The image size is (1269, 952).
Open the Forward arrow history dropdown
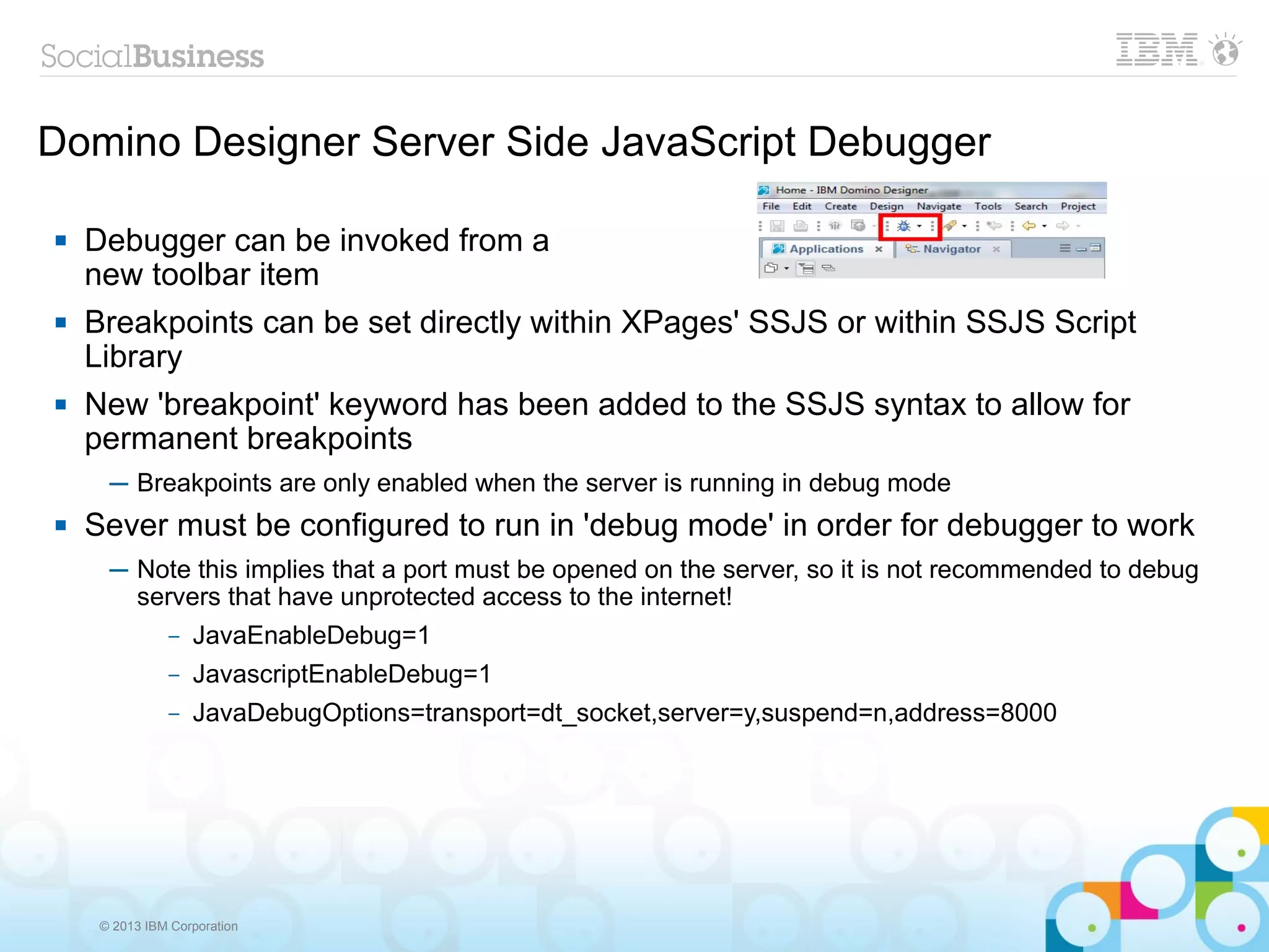pos(1079,226)
